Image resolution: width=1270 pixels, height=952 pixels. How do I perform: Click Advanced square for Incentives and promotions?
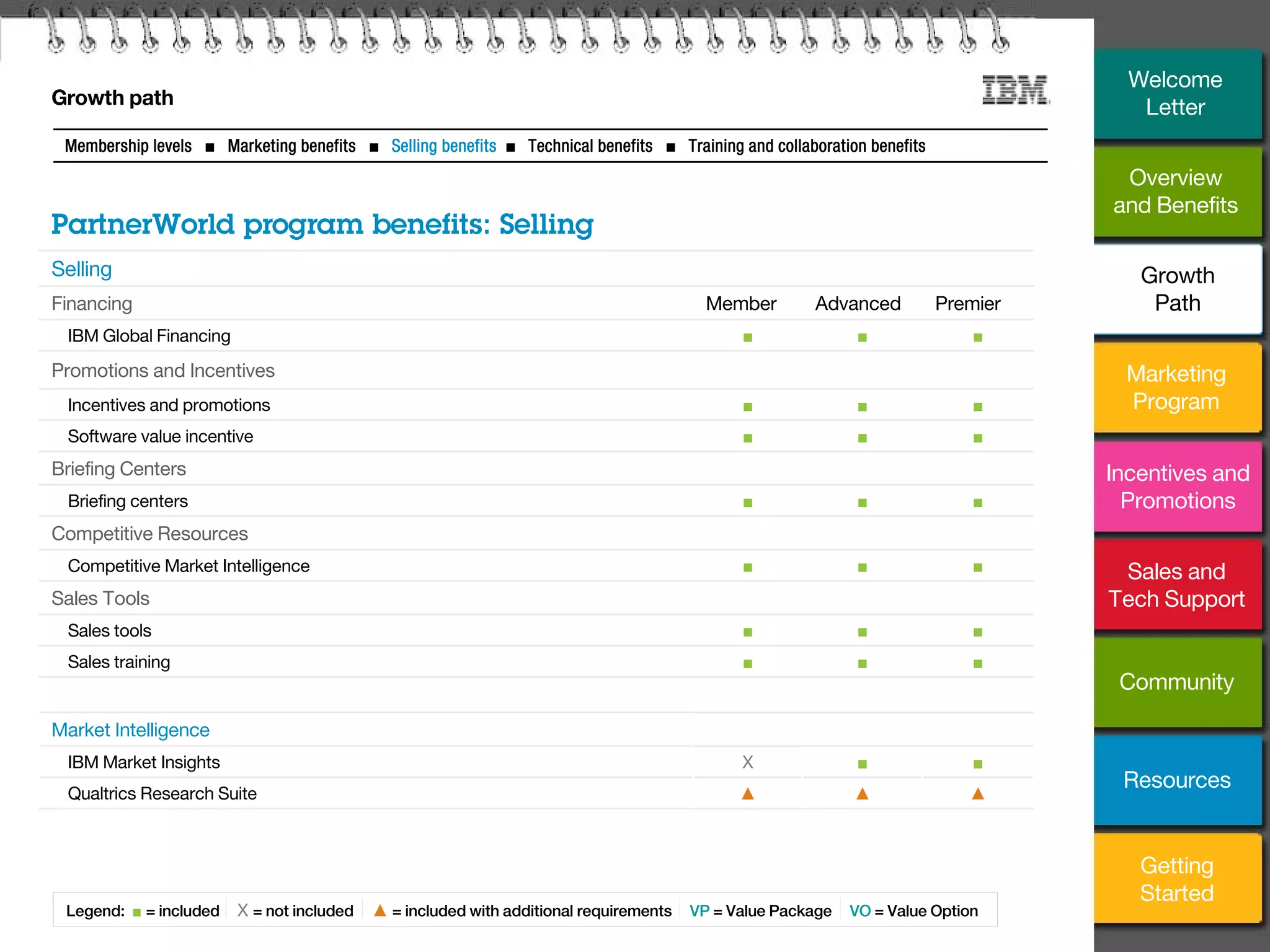863,407
